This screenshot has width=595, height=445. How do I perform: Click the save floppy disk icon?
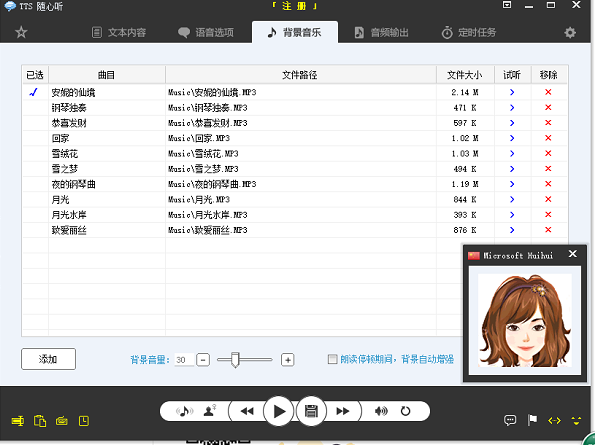(x=311, y=411)
